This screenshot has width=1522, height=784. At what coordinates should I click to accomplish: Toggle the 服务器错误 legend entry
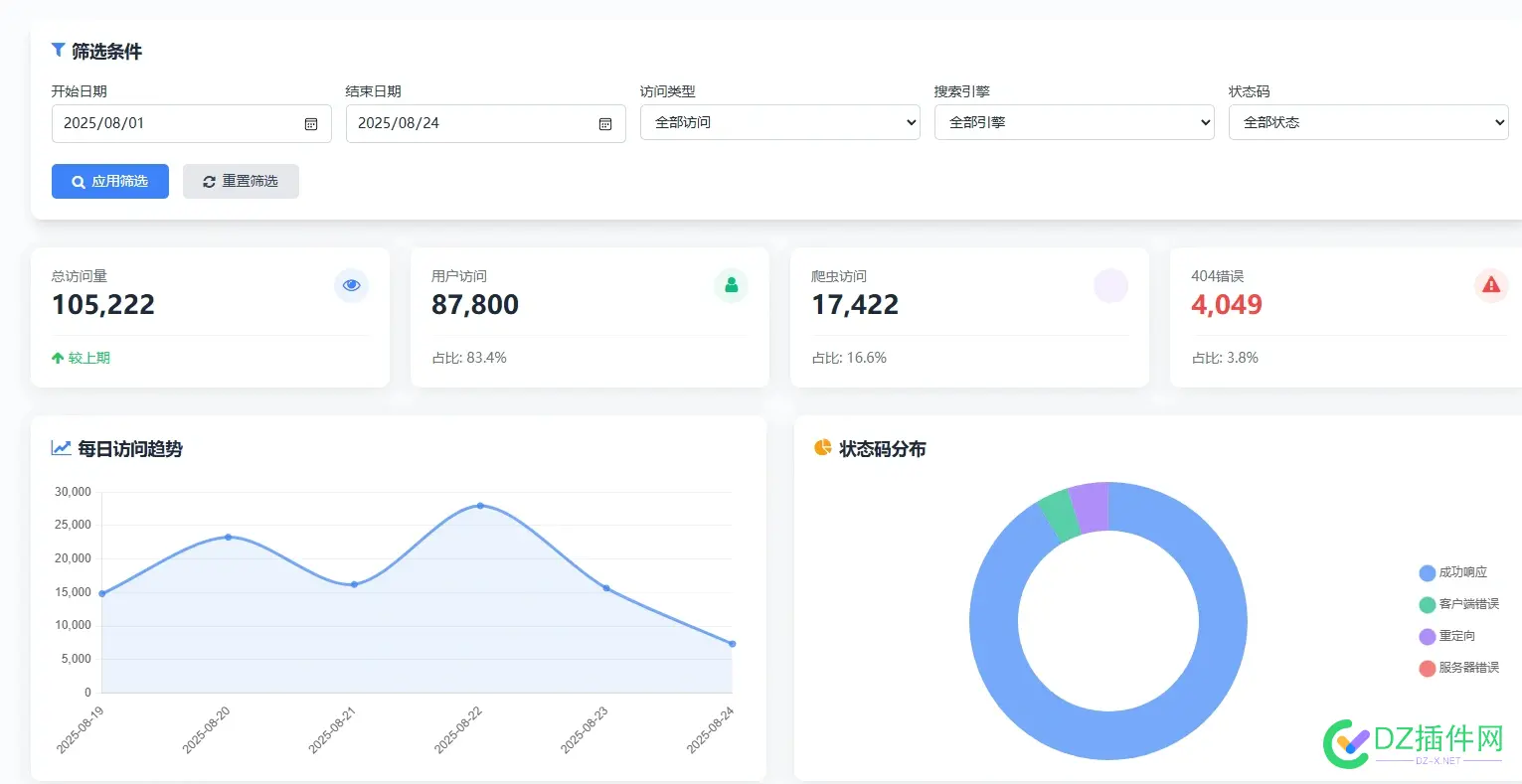click(x=1465, y=668)
